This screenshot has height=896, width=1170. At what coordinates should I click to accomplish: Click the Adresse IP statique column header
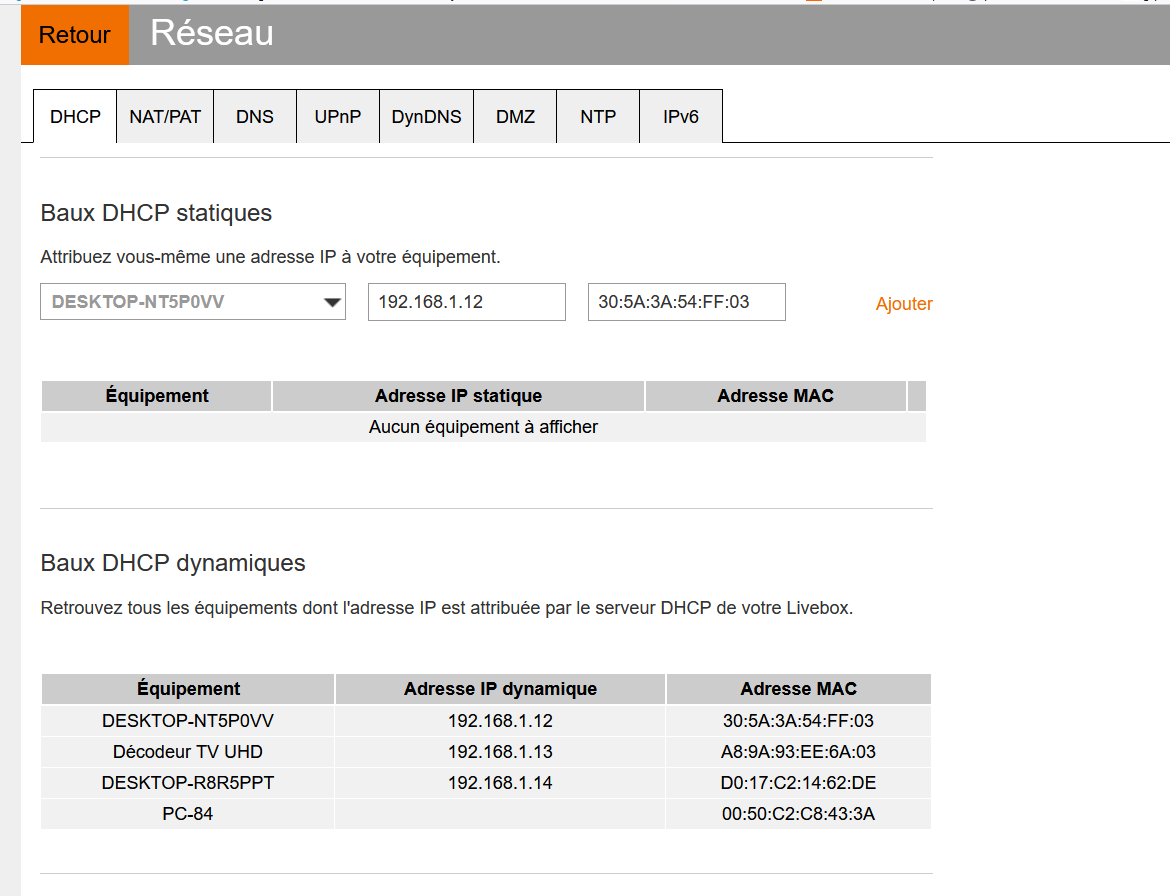pos(458,396)
